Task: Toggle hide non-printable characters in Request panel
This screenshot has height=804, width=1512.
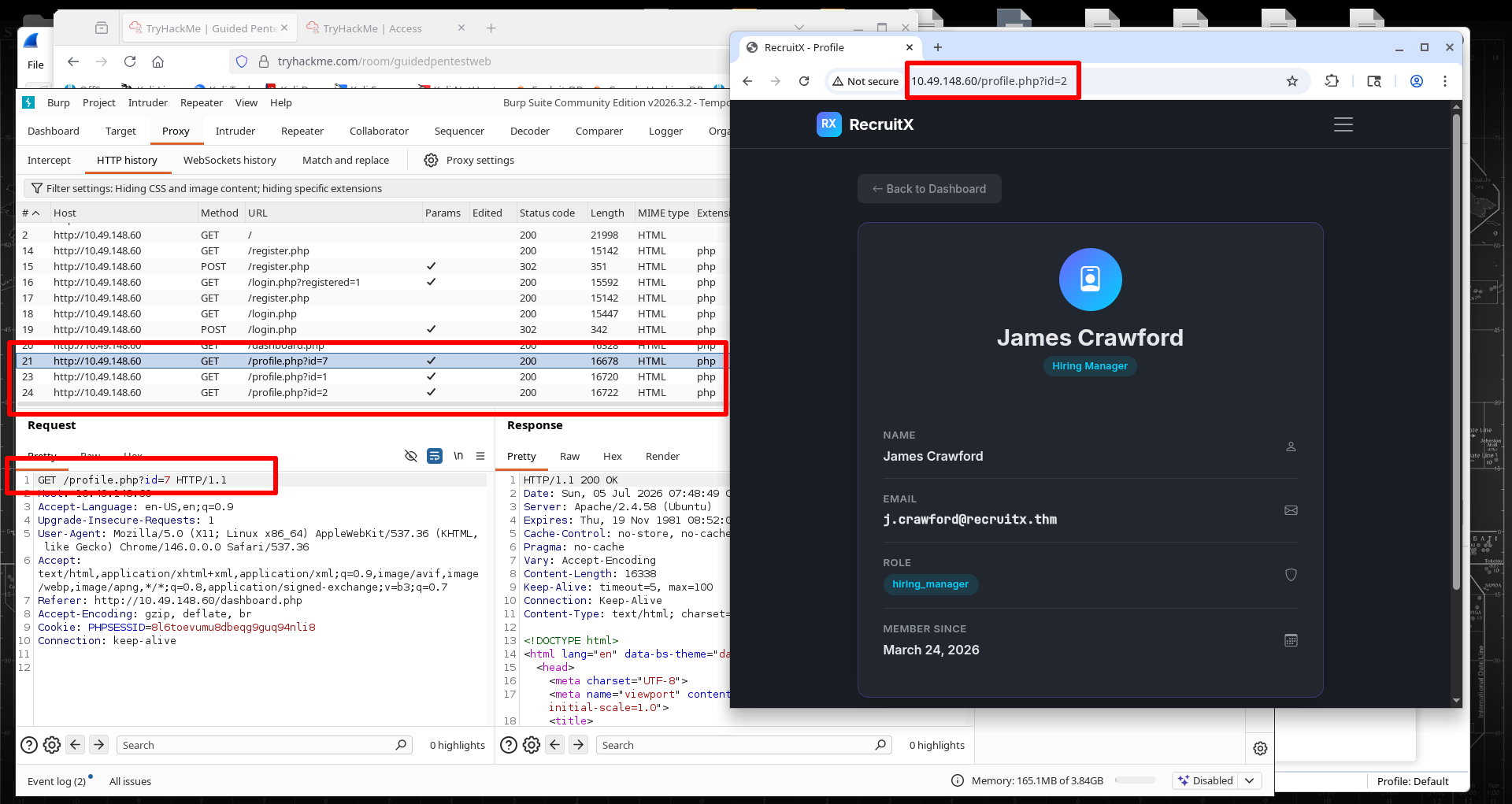Action: [x=410, y=456]
